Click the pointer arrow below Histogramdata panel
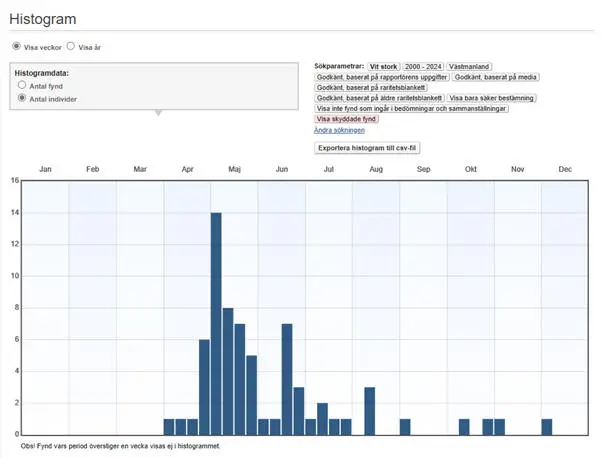This screenshot has width=603, height=458. pos(156,113)
